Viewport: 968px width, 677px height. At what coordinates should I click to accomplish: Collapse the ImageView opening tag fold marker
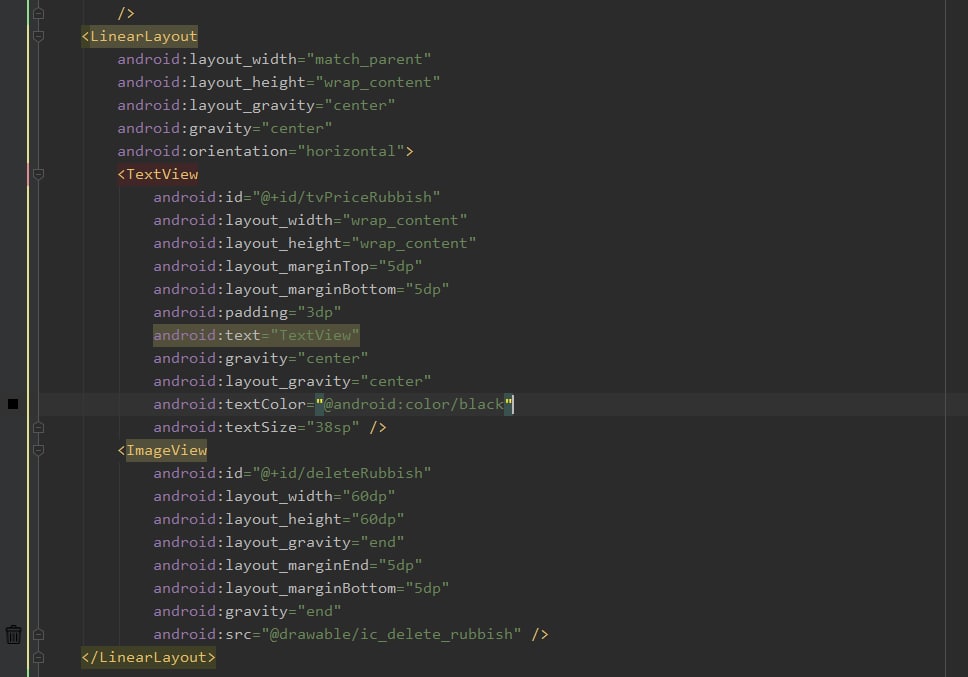pyautogui.click(x=38, y=451)
